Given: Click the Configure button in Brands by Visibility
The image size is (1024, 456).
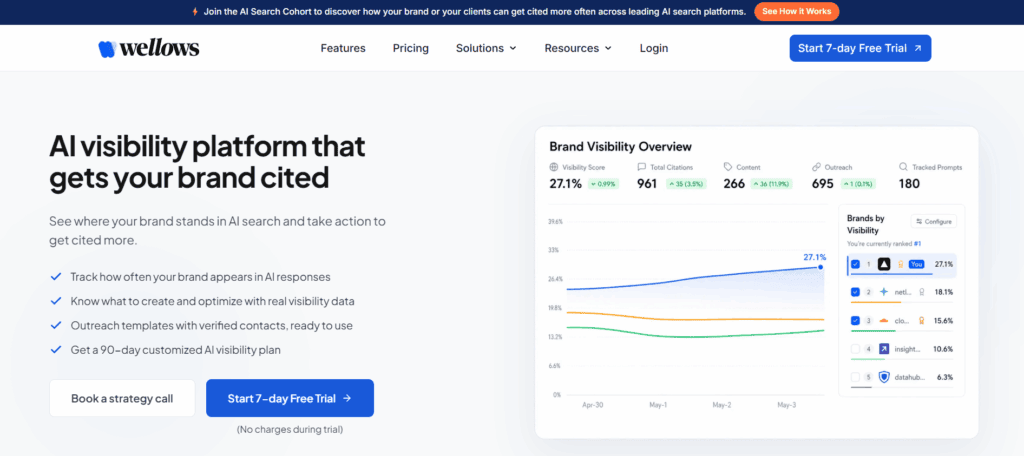Looking at the screenshot, I should pyautogui.click(x=933, y=221).
